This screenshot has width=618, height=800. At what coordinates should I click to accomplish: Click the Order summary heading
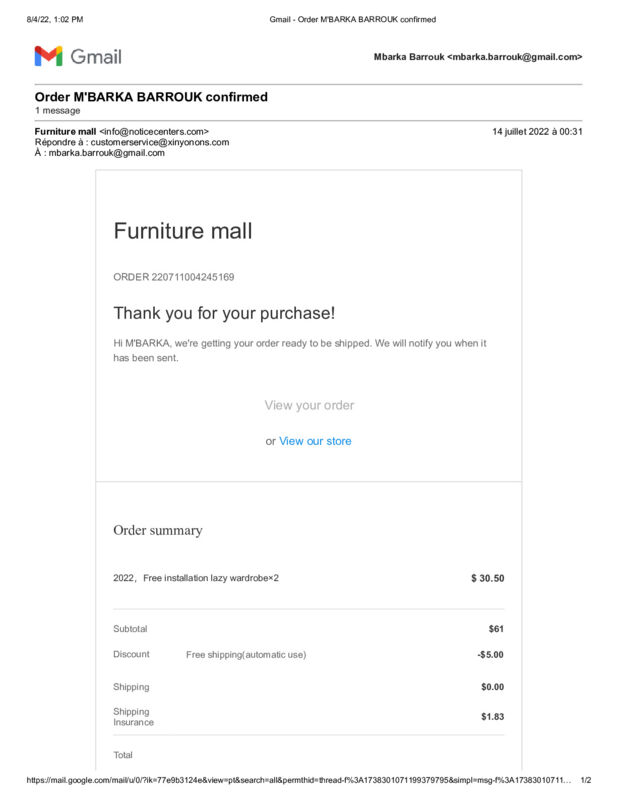click(158, 531)
